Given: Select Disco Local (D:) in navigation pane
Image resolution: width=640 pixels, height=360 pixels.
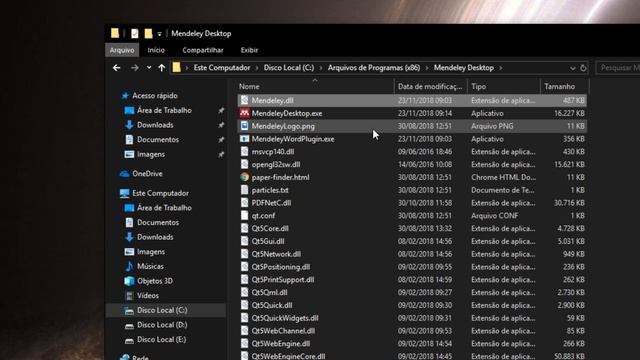Looking at the screenshot, I should [162, 325].
